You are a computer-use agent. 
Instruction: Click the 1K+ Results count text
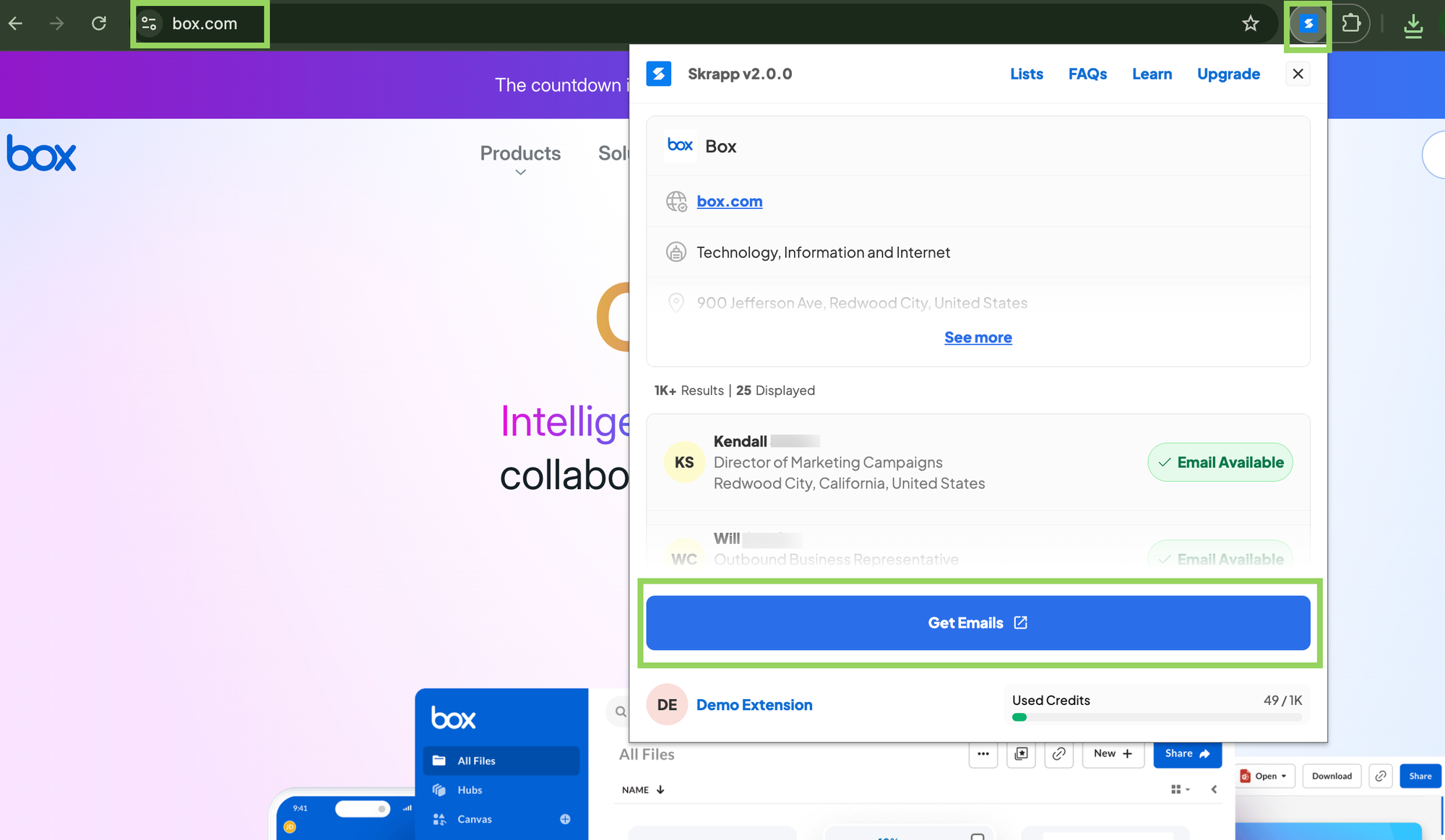689,390
